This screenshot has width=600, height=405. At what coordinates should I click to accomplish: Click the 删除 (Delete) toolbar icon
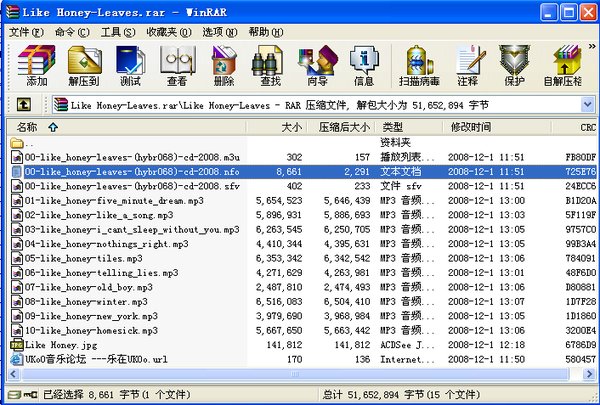coord(224,65)
